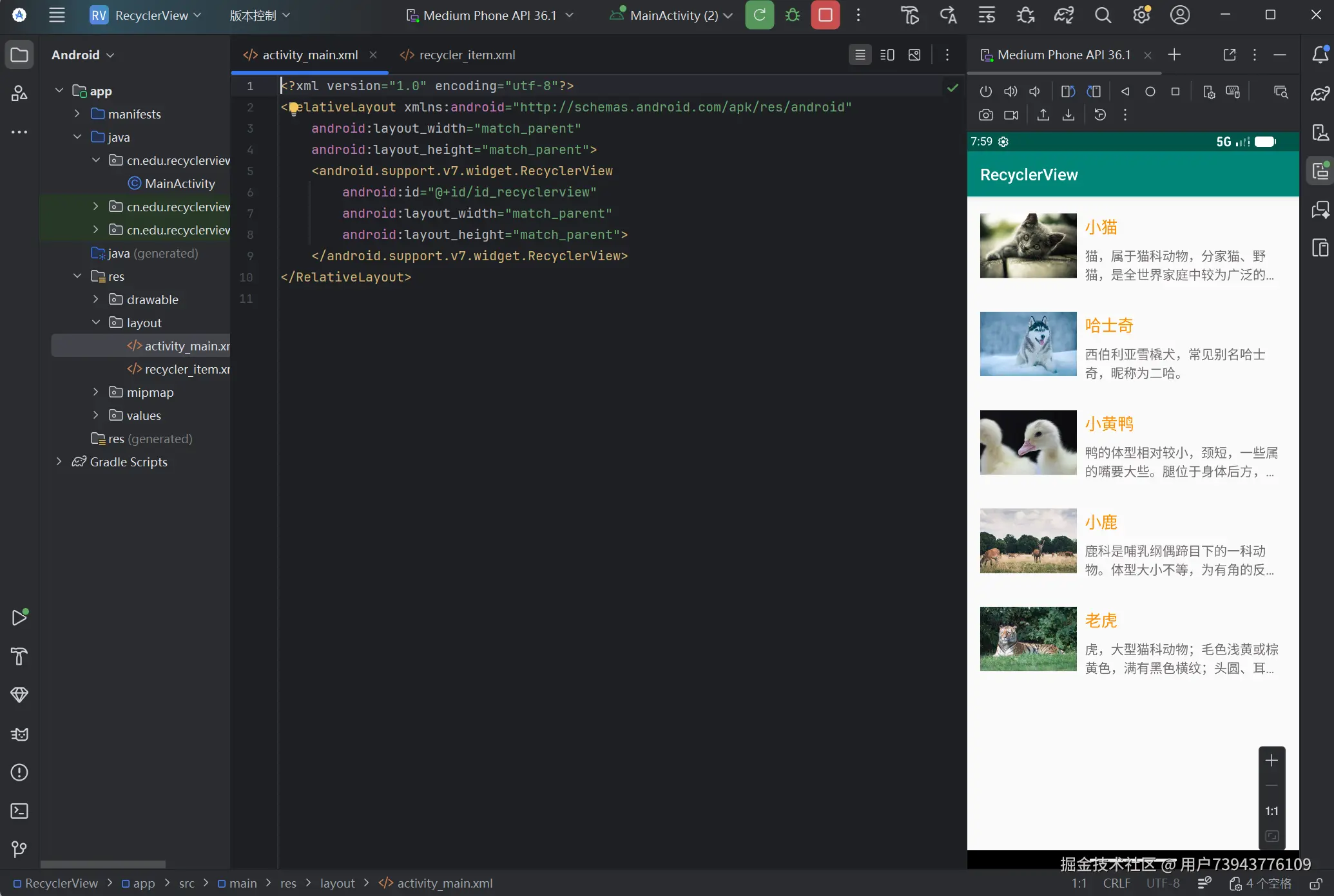Click the 老虎 tiger thumbnail in emulator
1334x896 pixels.
click(x=1028, y=639)
